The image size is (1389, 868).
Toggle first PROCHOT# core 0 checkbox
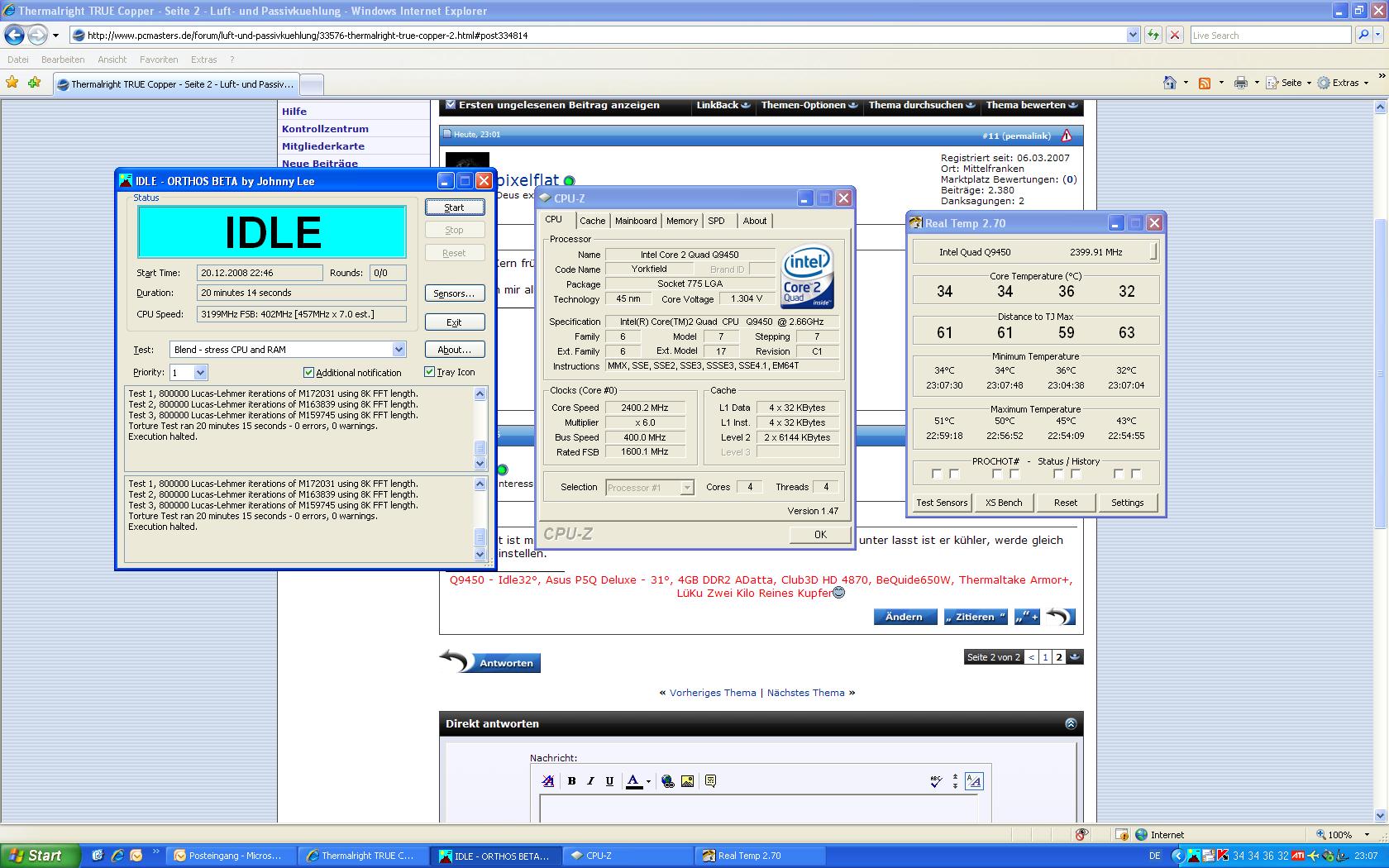point(936,474)
